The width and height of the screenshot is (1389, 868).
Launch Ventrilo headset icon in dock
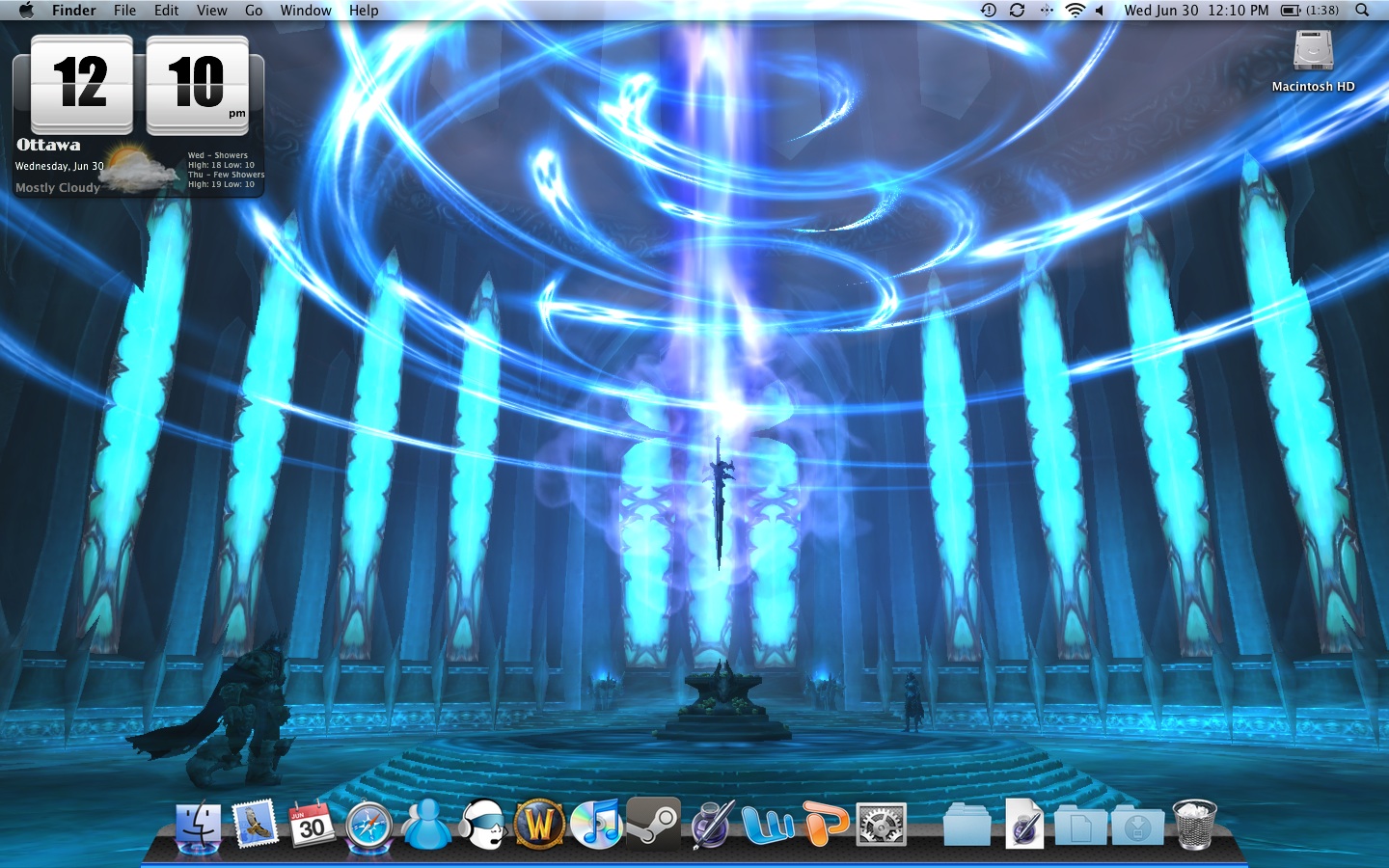[x=482, y=826]
